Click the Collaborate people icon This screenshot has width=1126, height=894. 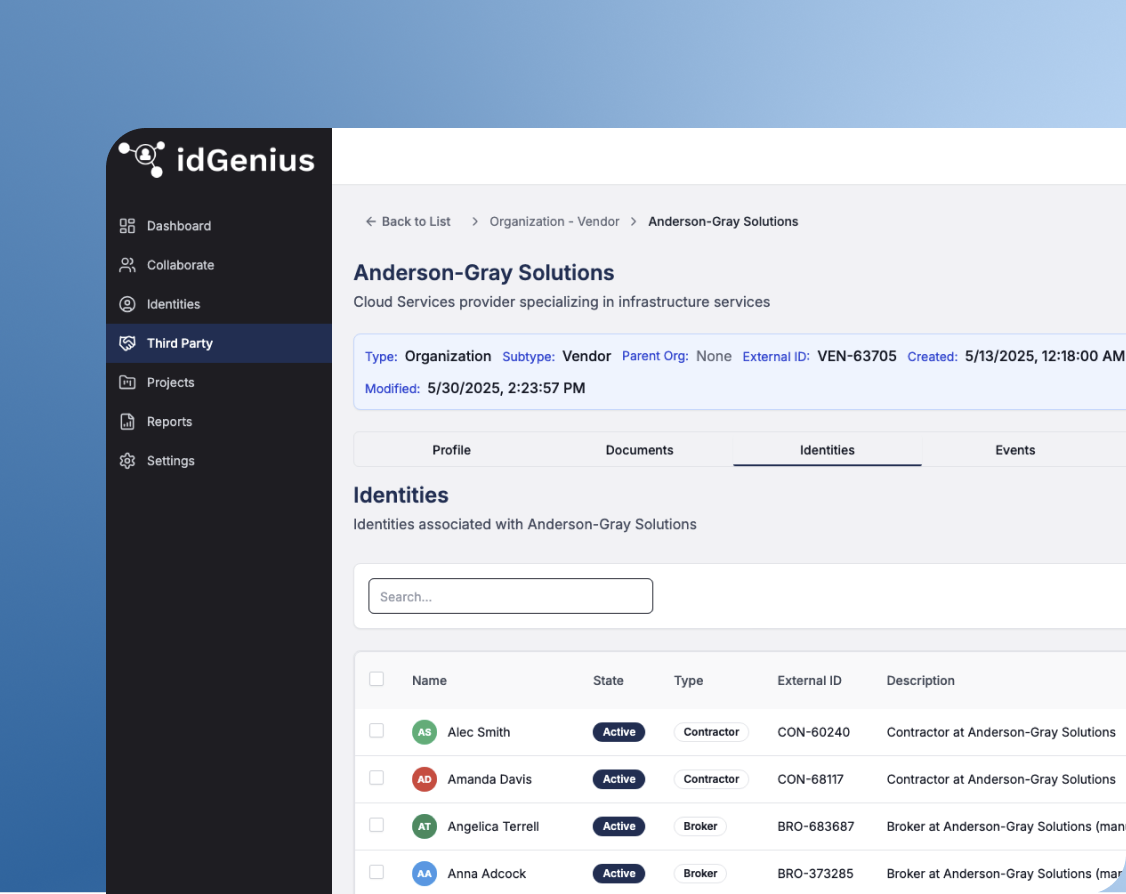pos(127,265)
